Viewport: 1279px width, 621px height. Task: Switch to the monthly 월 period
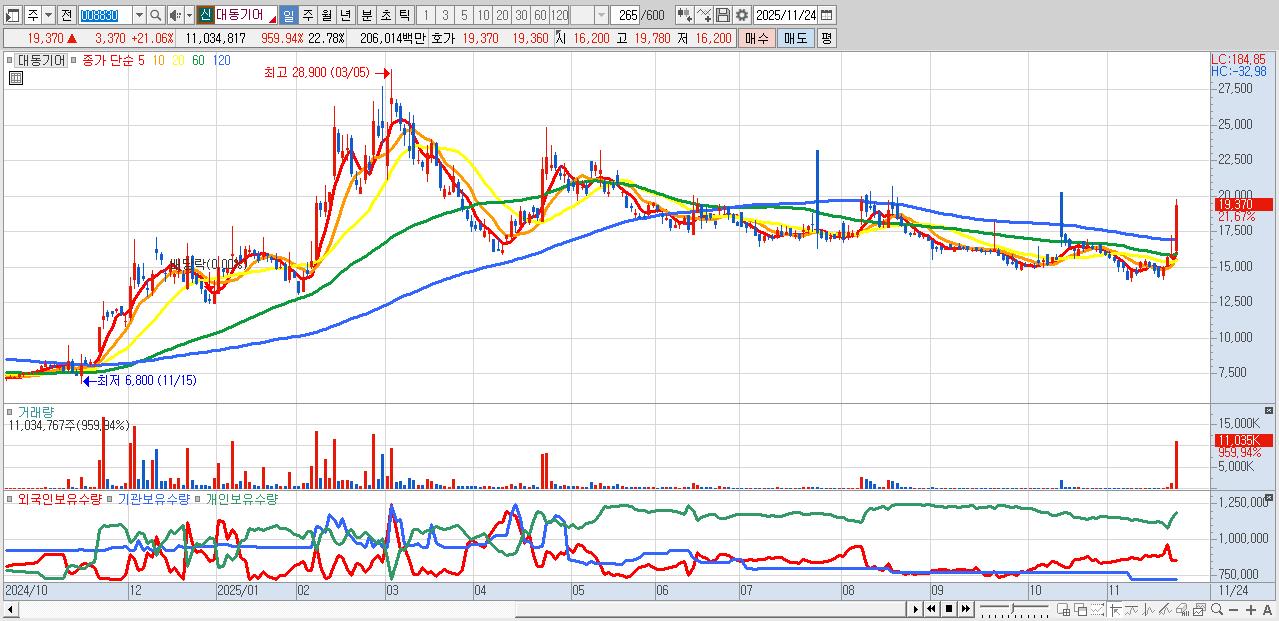click(326, 16)
